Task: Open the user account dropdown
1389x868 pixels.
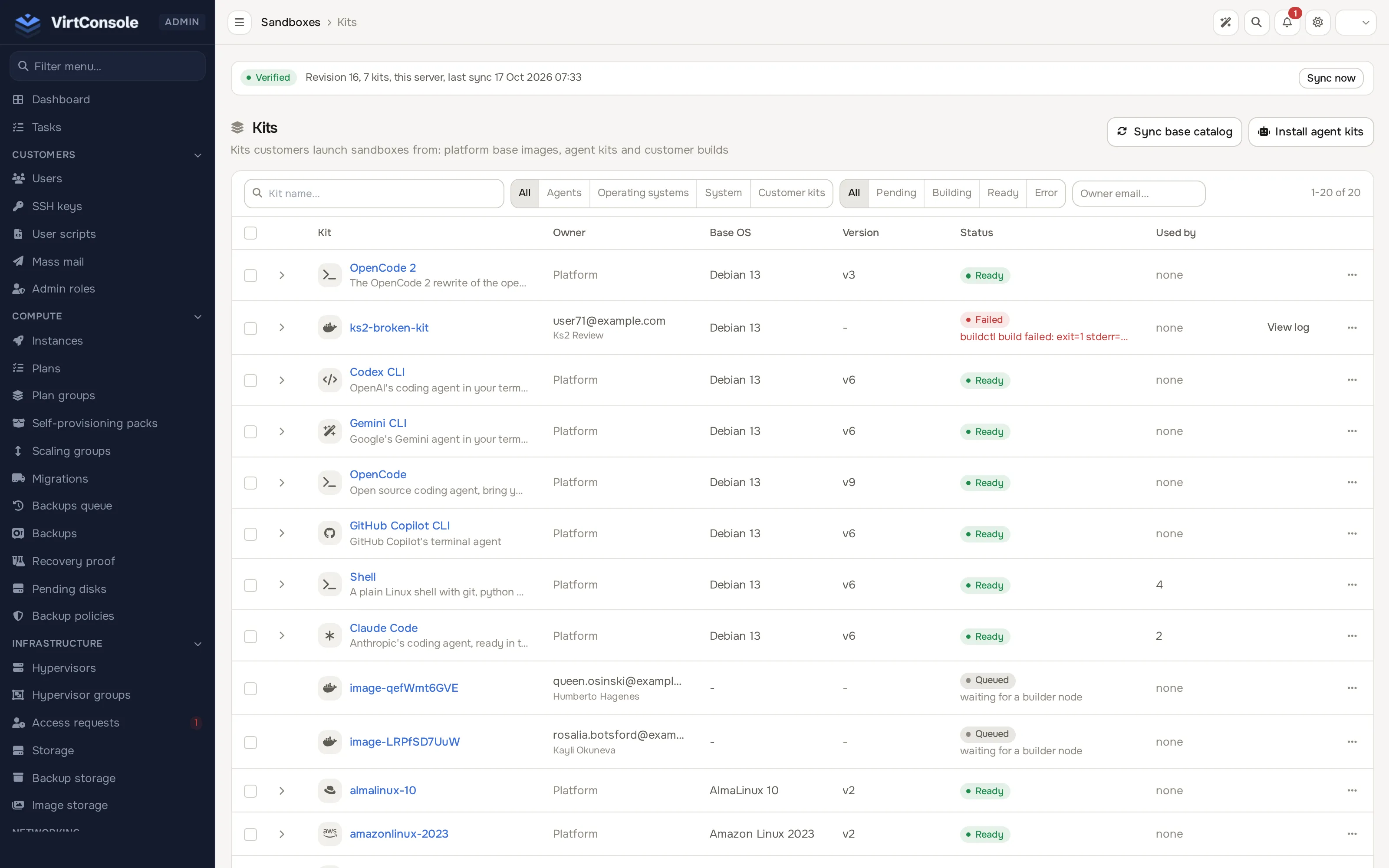Action: [x=1356, y=23]
